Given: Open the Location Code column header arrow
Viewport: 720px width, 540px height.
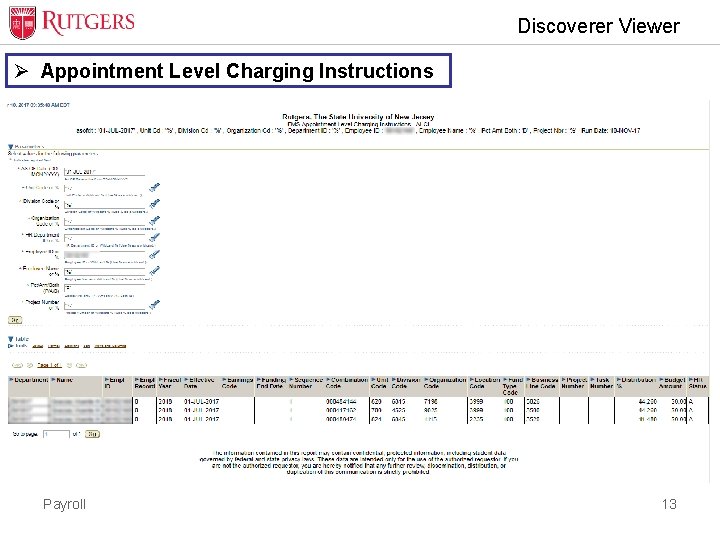Looking at the screenshot, I should pyautogui.click(x=472, y=380).
